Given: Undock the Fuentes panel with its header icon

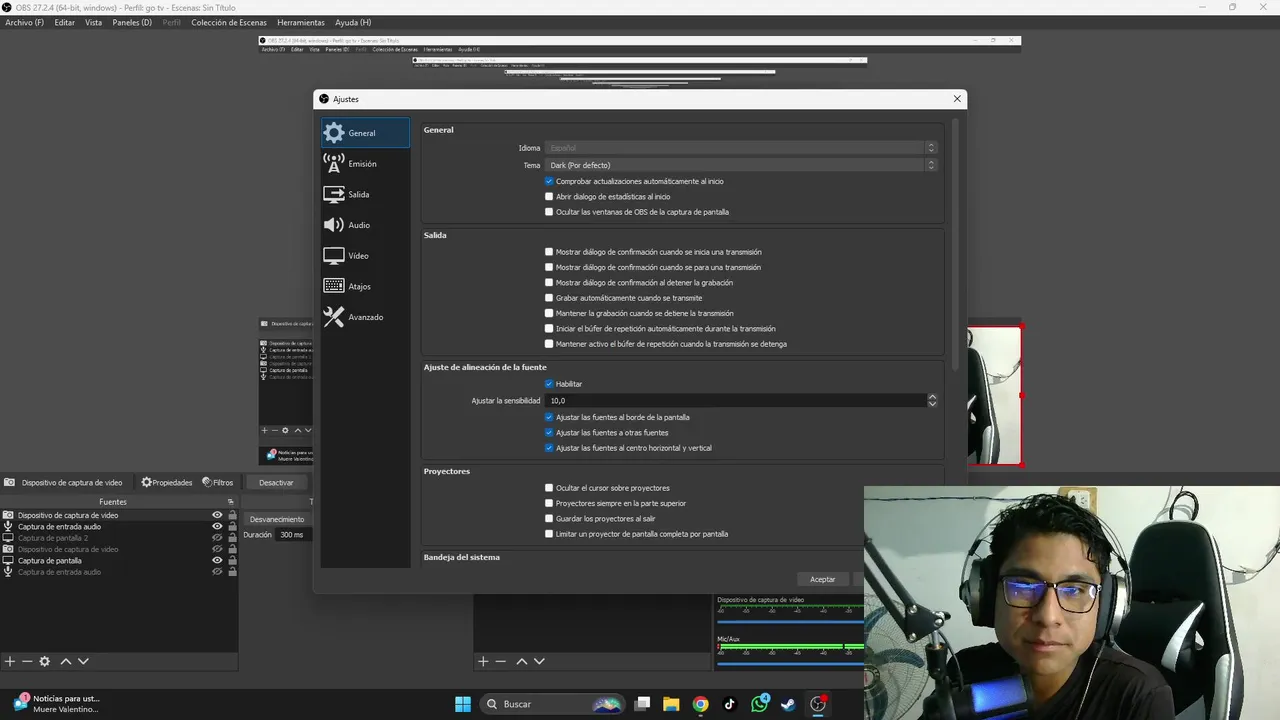Looking at the screenshot, I should coord(231,502).
